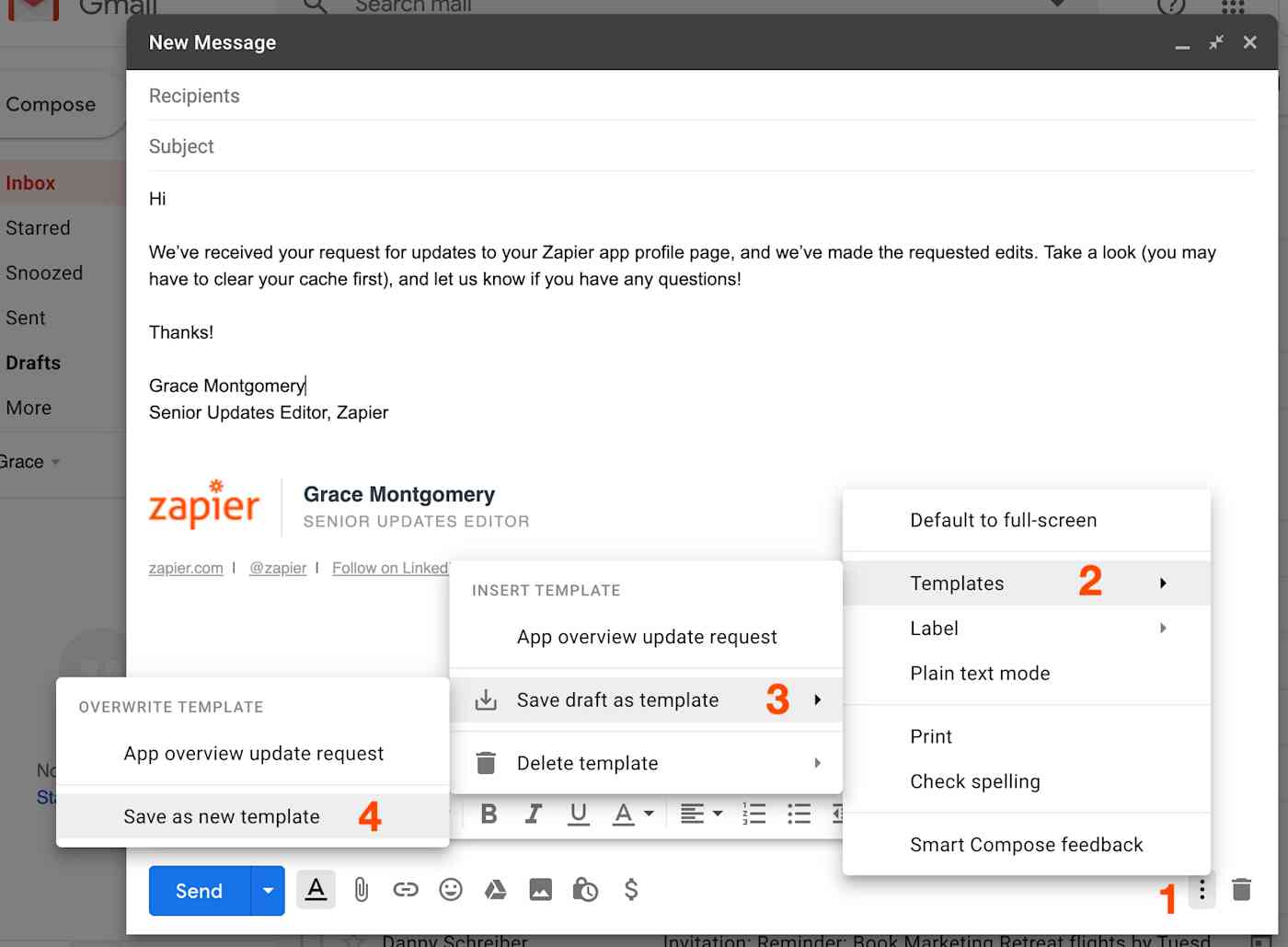Expand the Save draft as template submenu

618,699
